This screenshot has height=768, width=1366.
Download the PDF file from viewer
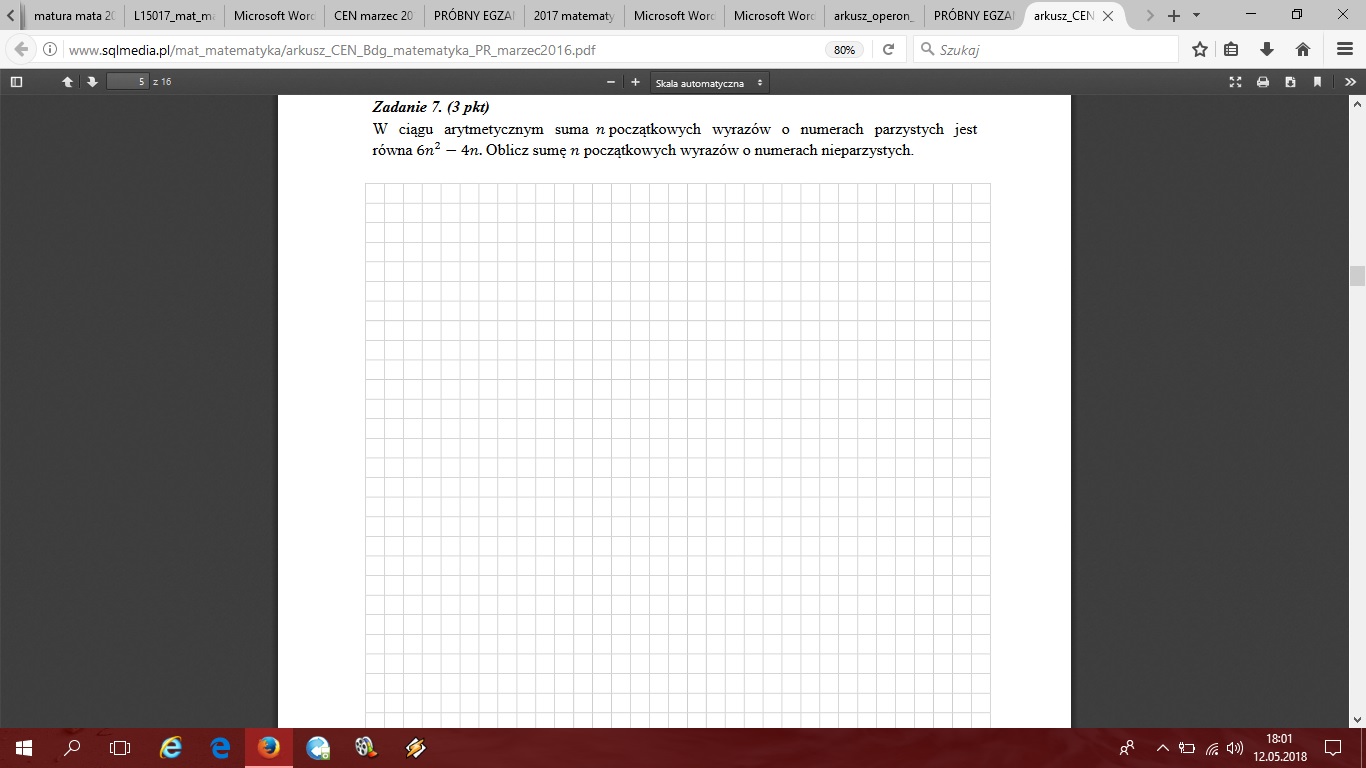click(x=1290, y=82)
